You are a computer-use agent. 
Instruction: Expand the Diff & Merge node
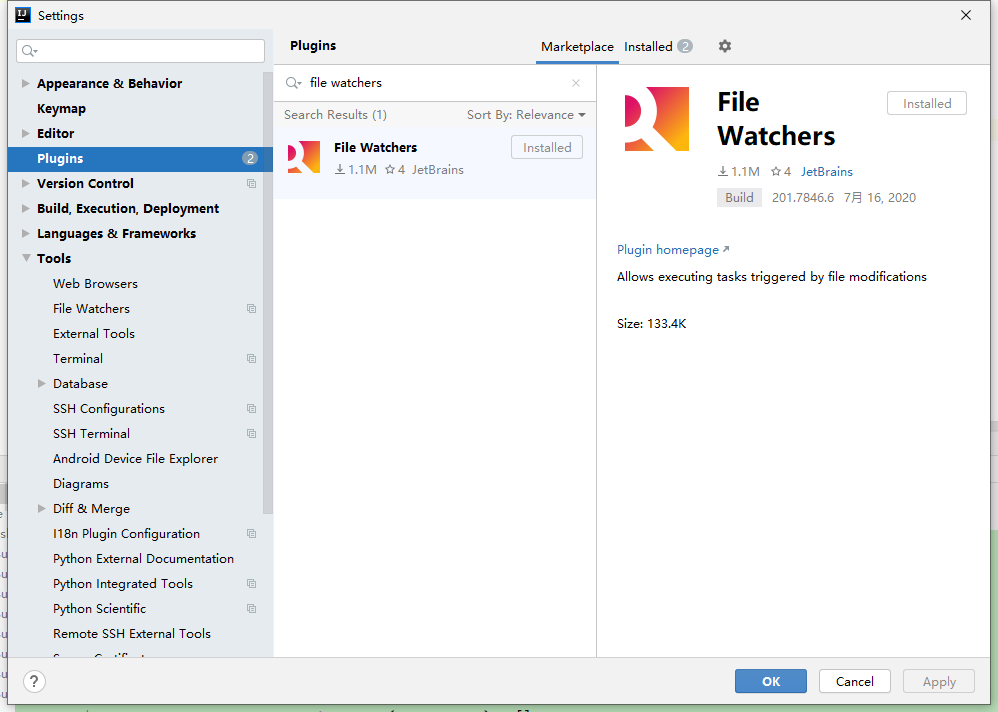(41, 508)
